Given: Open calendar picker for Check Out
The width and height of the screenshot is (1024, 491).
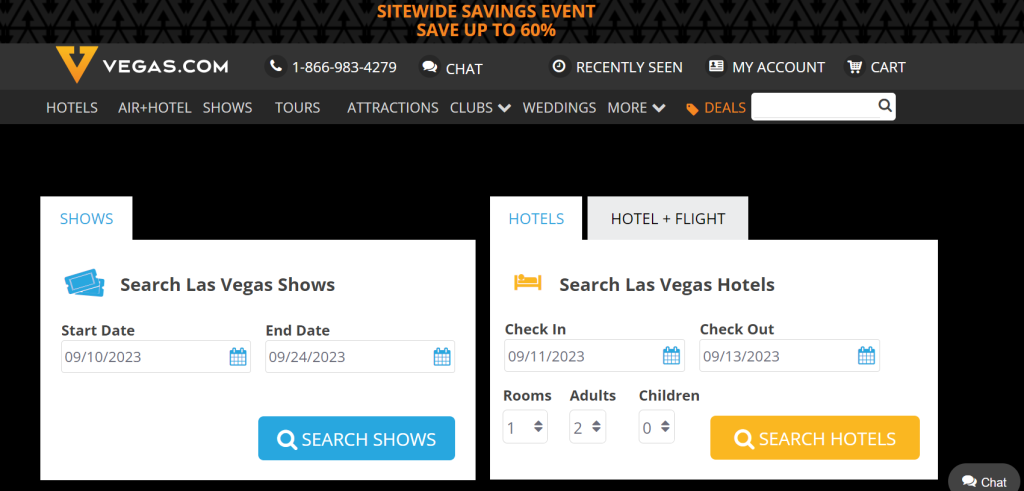Looking at the screenshot, I should click(866, 356).
